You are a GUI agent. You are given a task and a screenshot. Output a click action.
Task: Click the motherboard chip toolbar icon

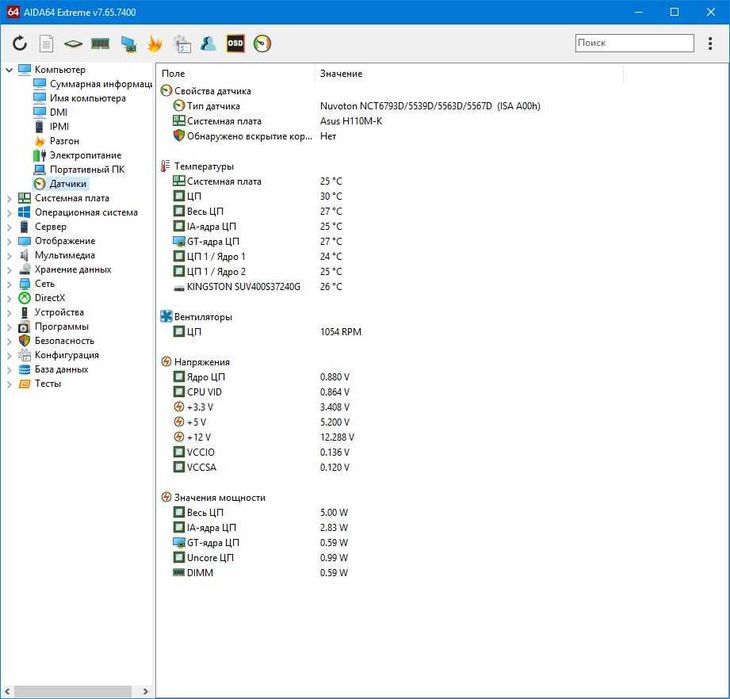pos(73,44)
